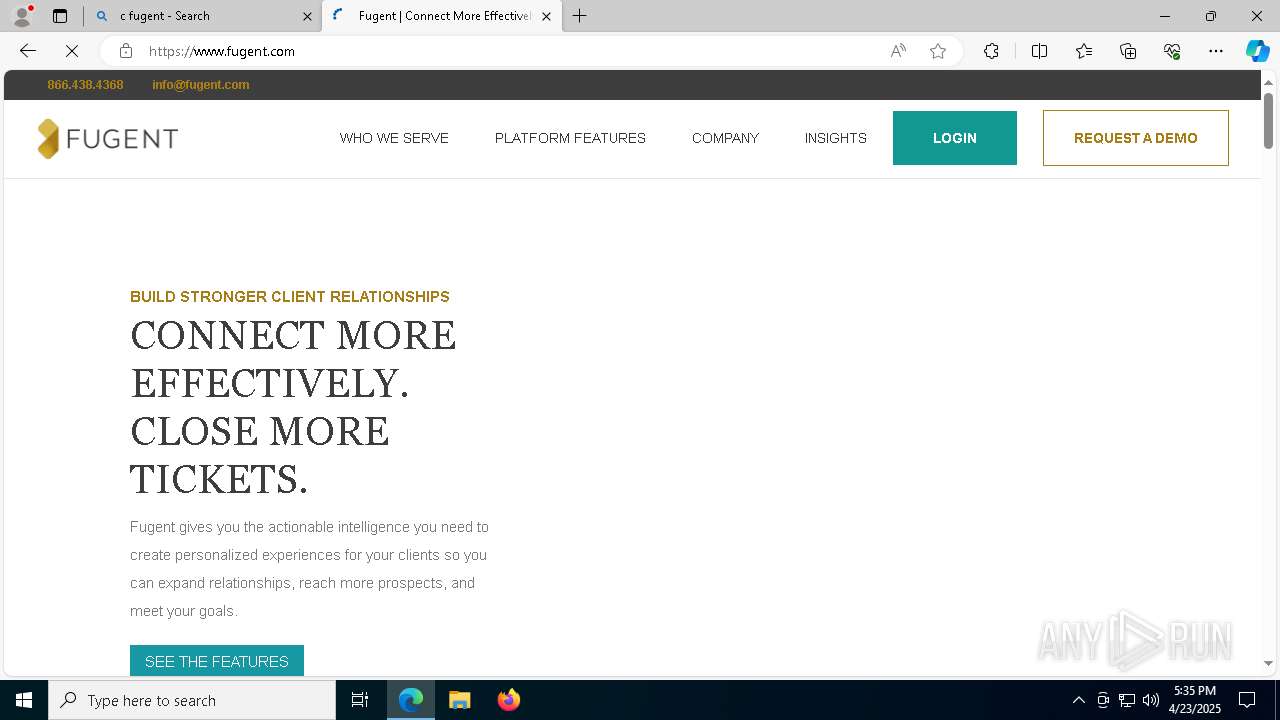Open Edge Settings and more menu
This screenshot has height=720, width=1280.
click(x=1216, y=51)
